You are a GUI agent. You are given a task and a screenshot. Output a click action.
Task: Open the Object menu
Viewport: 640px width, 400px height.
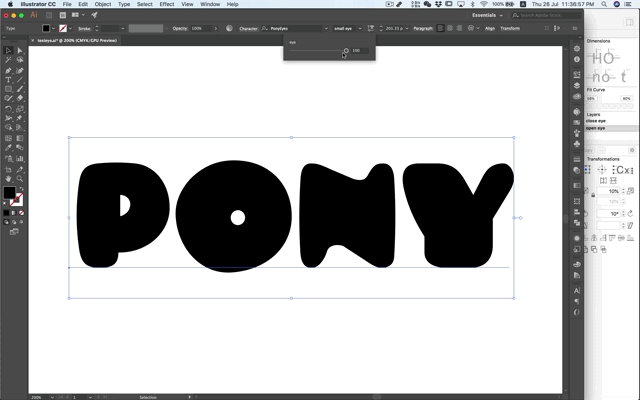(102, 4)
